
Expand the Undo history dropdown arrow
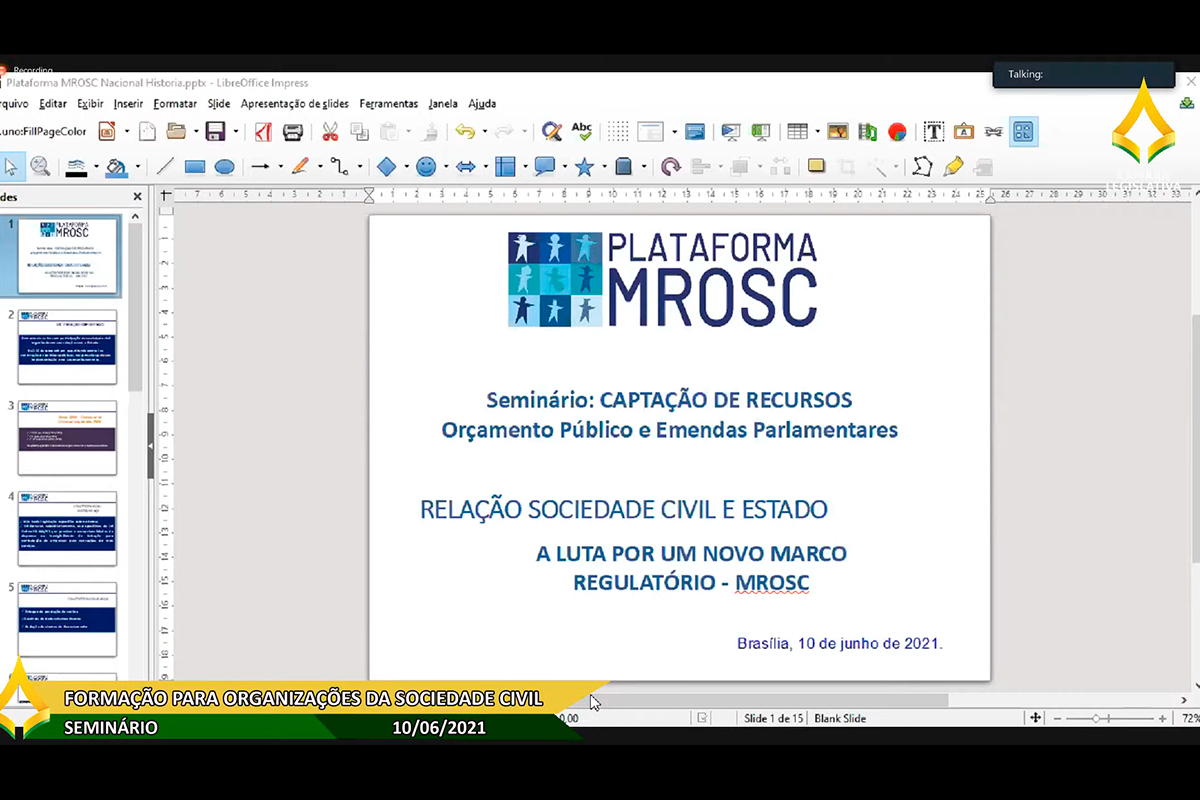click(484, 132)
